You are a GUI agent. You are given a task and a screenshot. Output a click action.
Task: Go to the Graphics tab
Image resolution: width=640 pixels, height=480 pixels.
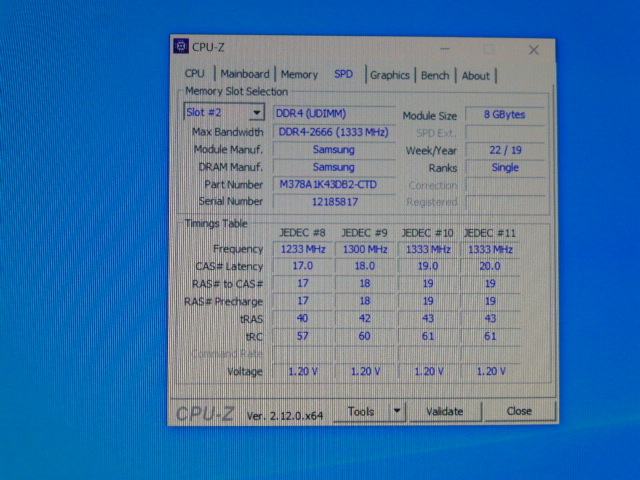pos(390,76)
